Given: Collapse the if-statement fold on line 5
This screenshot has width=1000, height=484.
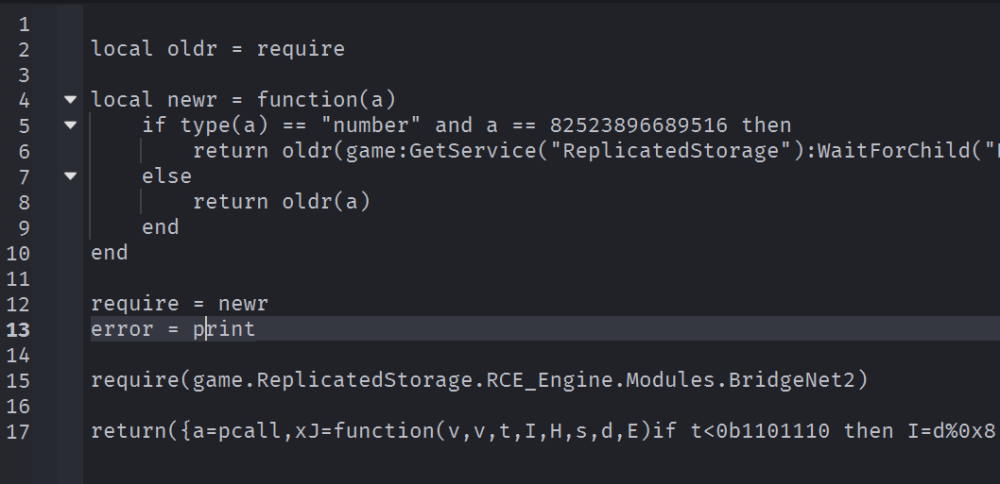Looking at the screenshot, I should coord(71,125).
